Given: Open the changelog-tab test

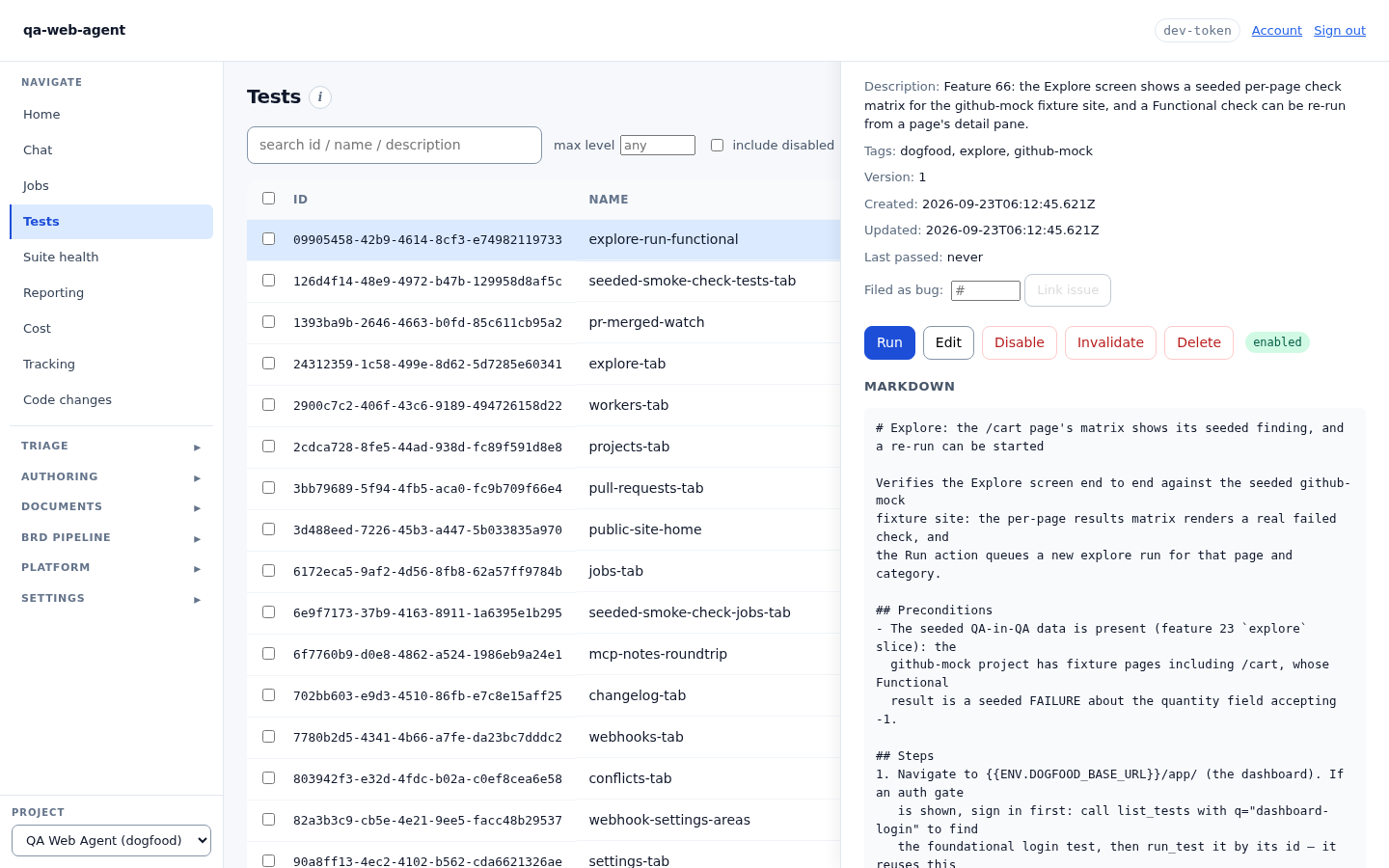Looking at the screenshot, I should click(638, 695).
